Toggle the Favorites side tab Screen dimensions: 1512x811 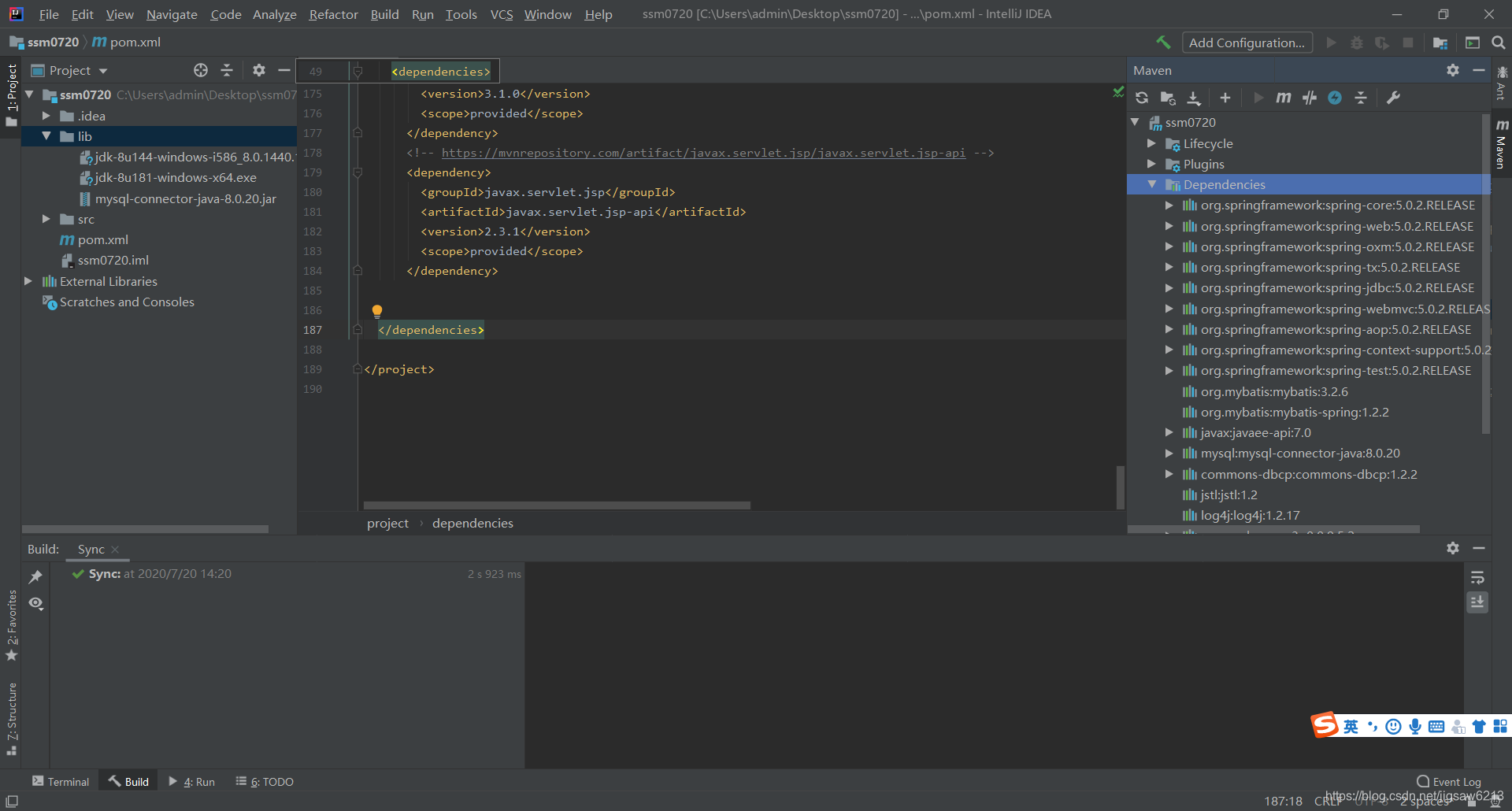tap(11, 625)
